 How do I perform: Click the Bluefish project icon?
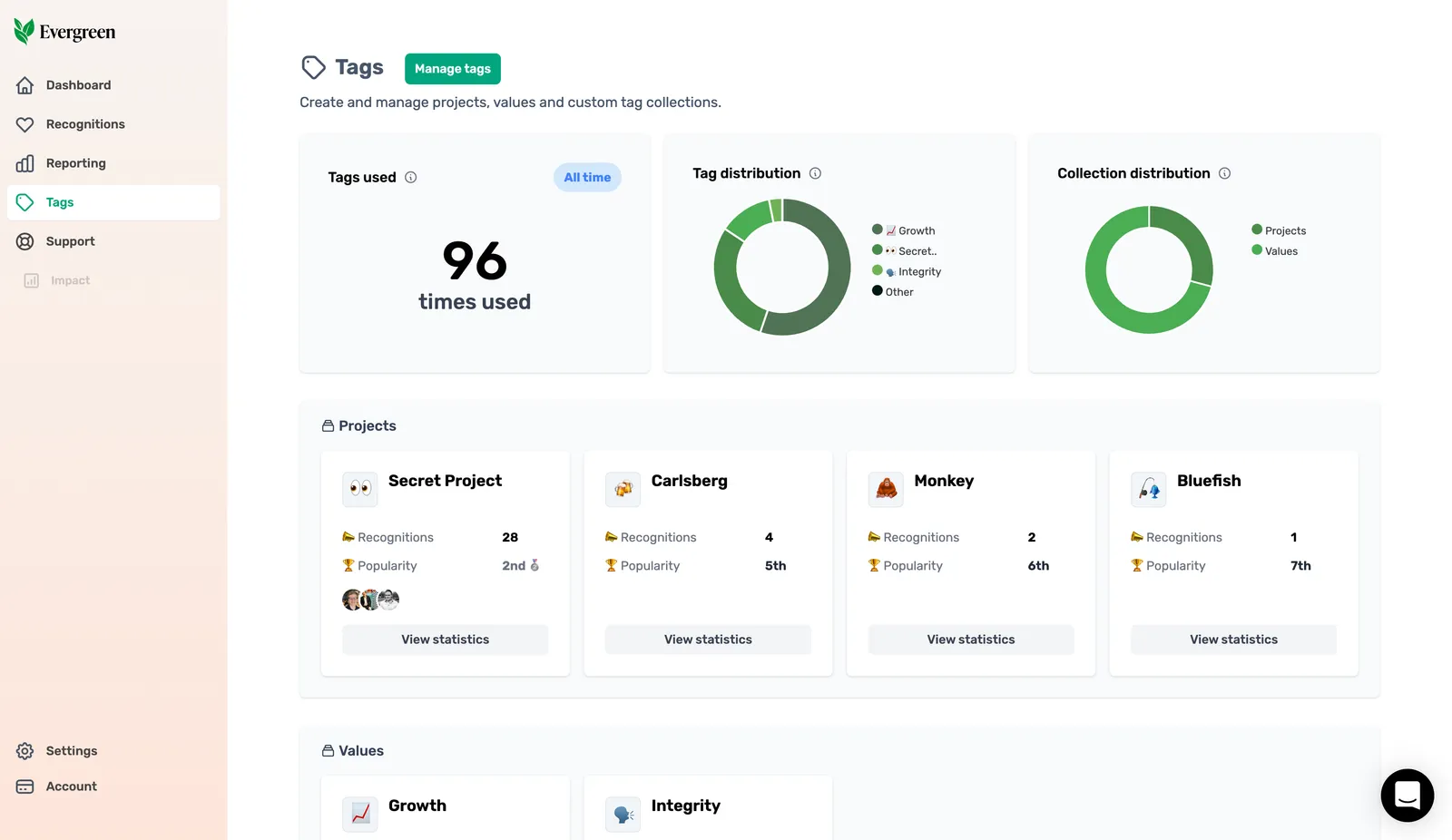[x=1149, y=489]
